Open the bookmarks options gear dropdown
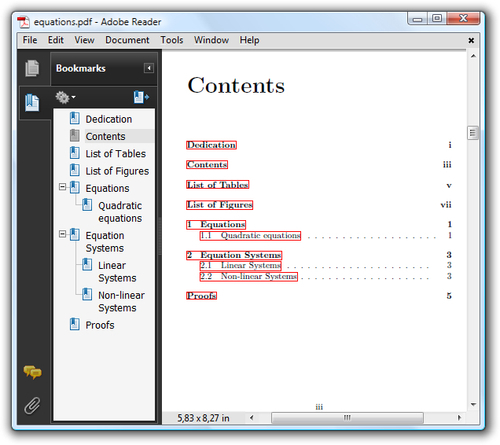The image size is (500, 445). coord(65,97)
